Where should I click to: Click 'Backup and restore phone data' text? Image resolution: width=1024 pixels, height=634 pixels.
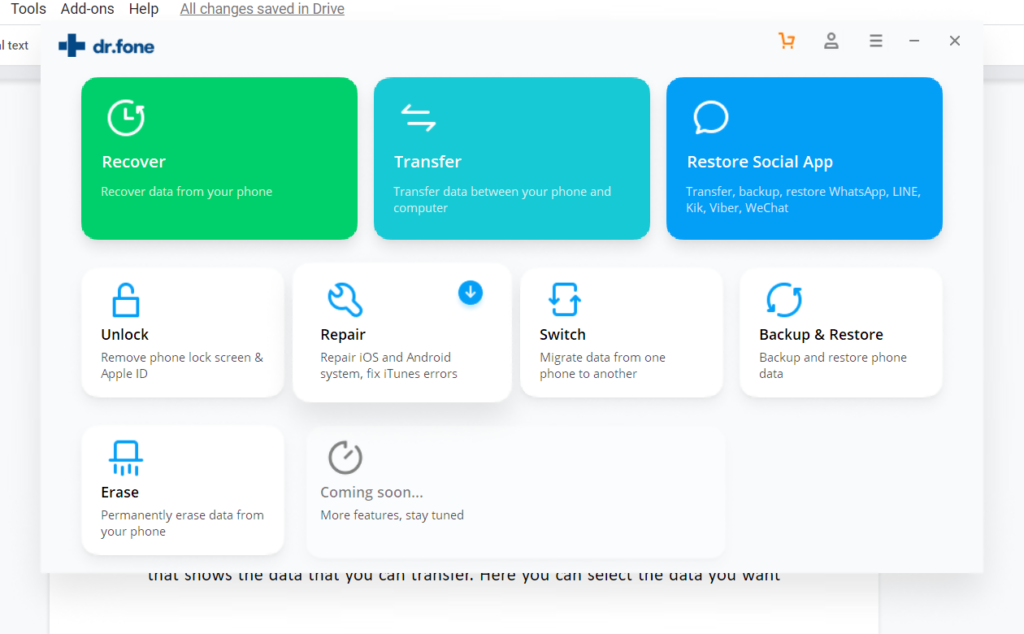[x=833, y=366]
